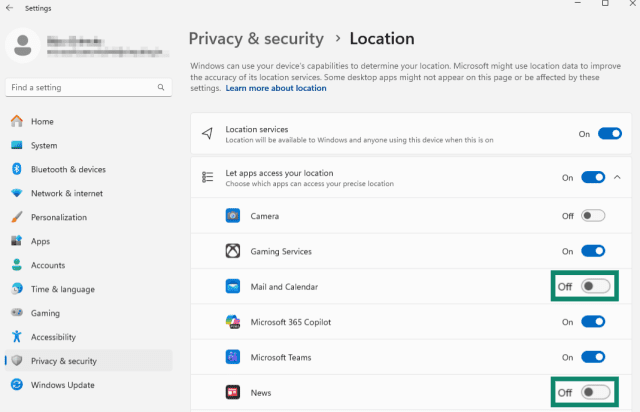Click the Microsoft 365 Copilot row label
Viewport: 640px width, 412px height.
[291, 322]
